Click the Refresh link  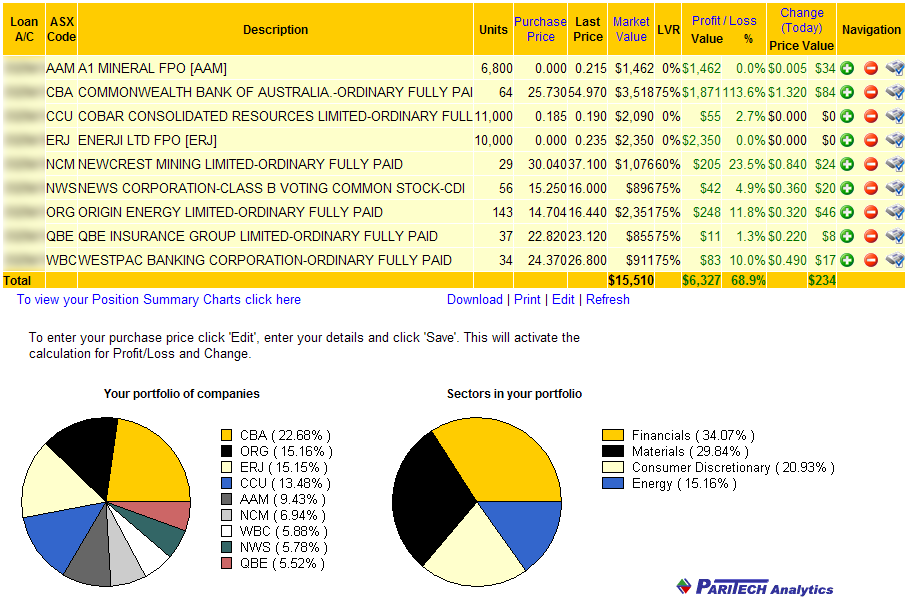pos(607,300)
